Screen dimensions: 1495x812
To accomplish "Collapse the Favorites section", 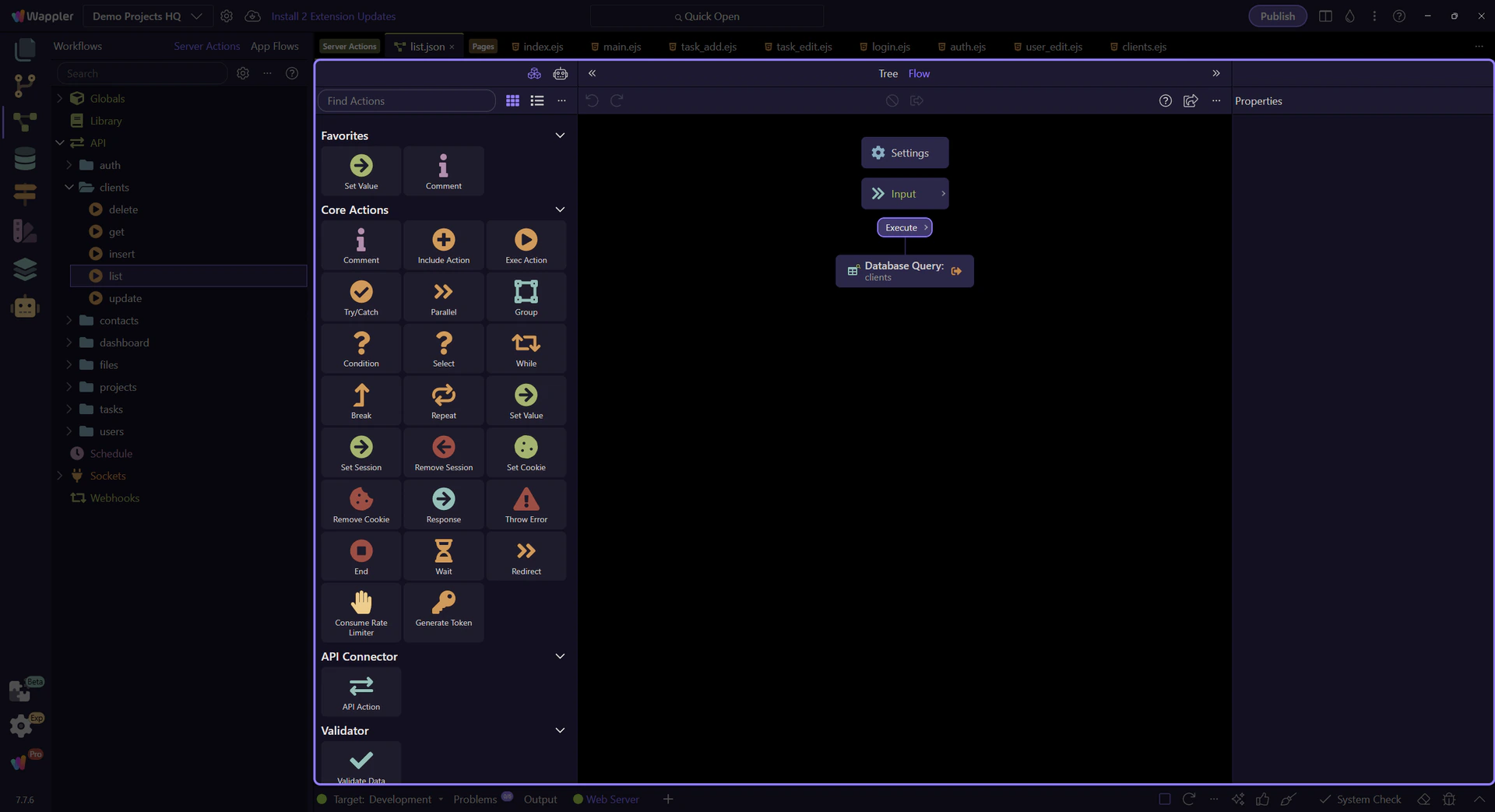I will point(559,135).
